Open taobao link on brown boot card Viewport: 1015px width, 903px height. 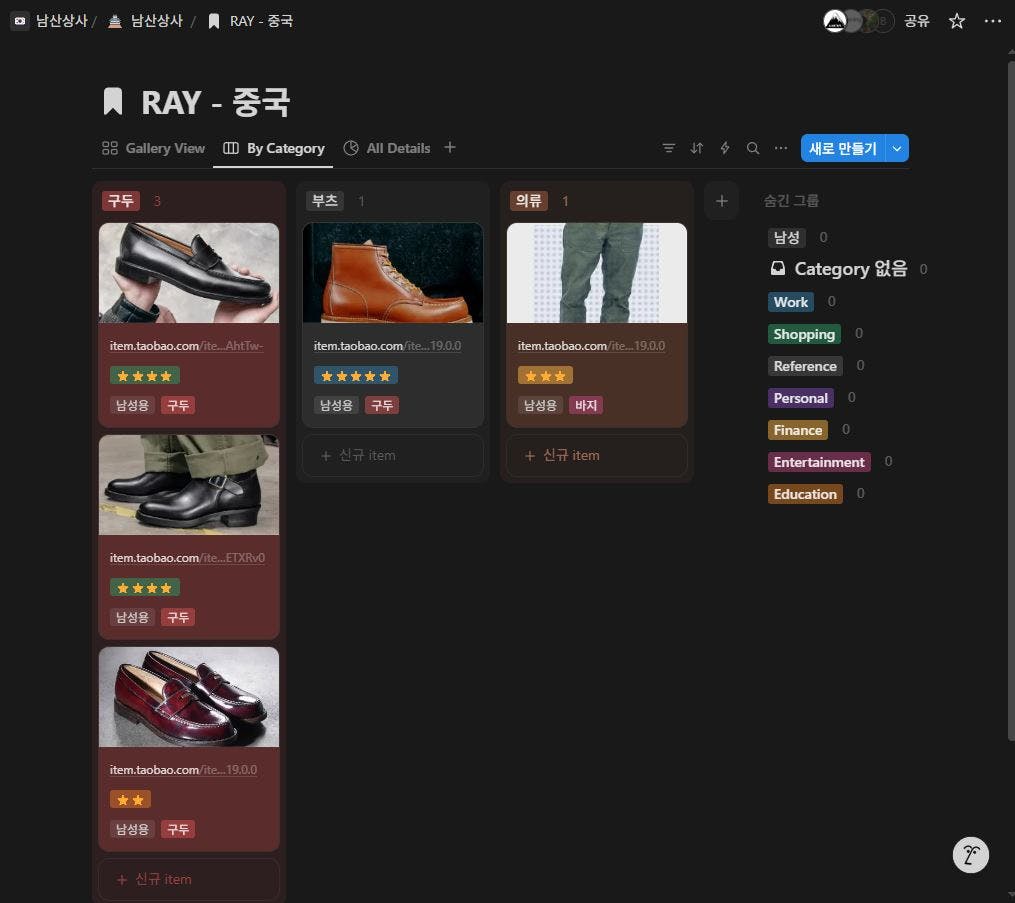tap(387, 346)
